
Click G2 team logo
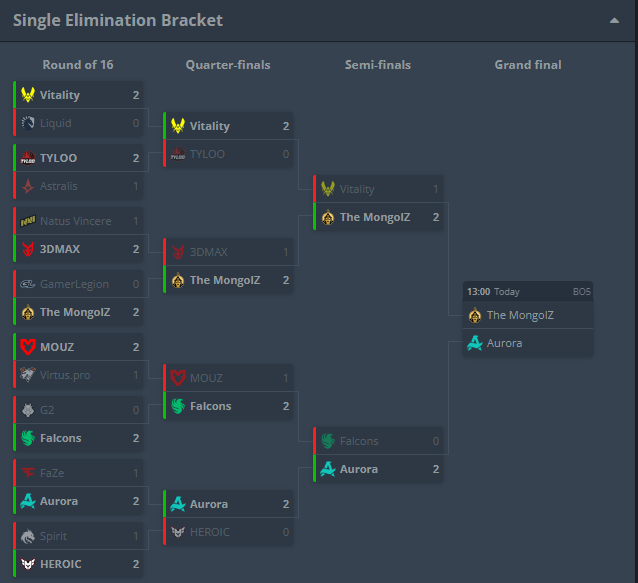click(28, 410)
